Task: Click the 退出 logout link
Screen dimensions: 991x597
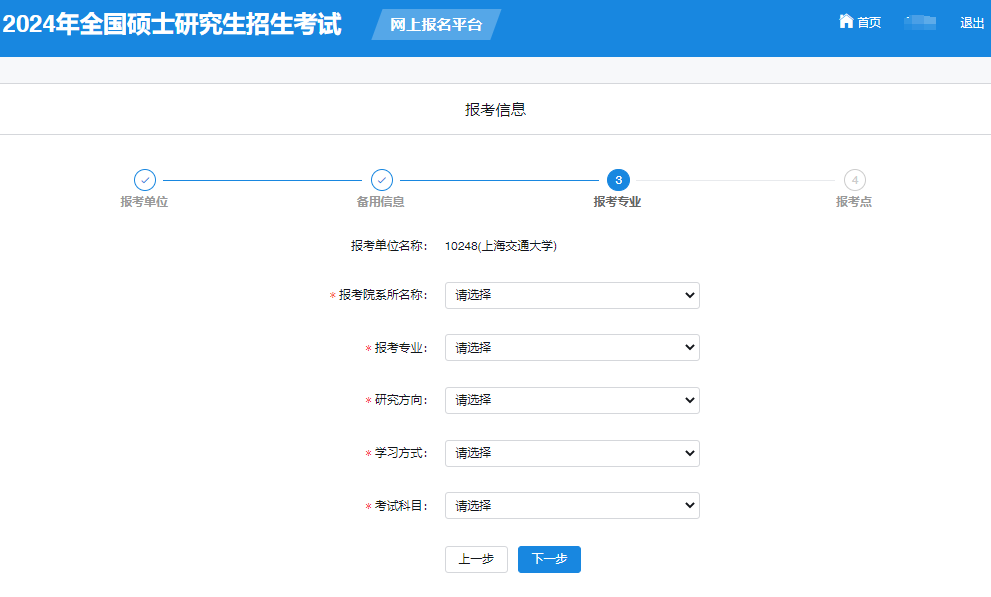Action: tap(972, 23)
